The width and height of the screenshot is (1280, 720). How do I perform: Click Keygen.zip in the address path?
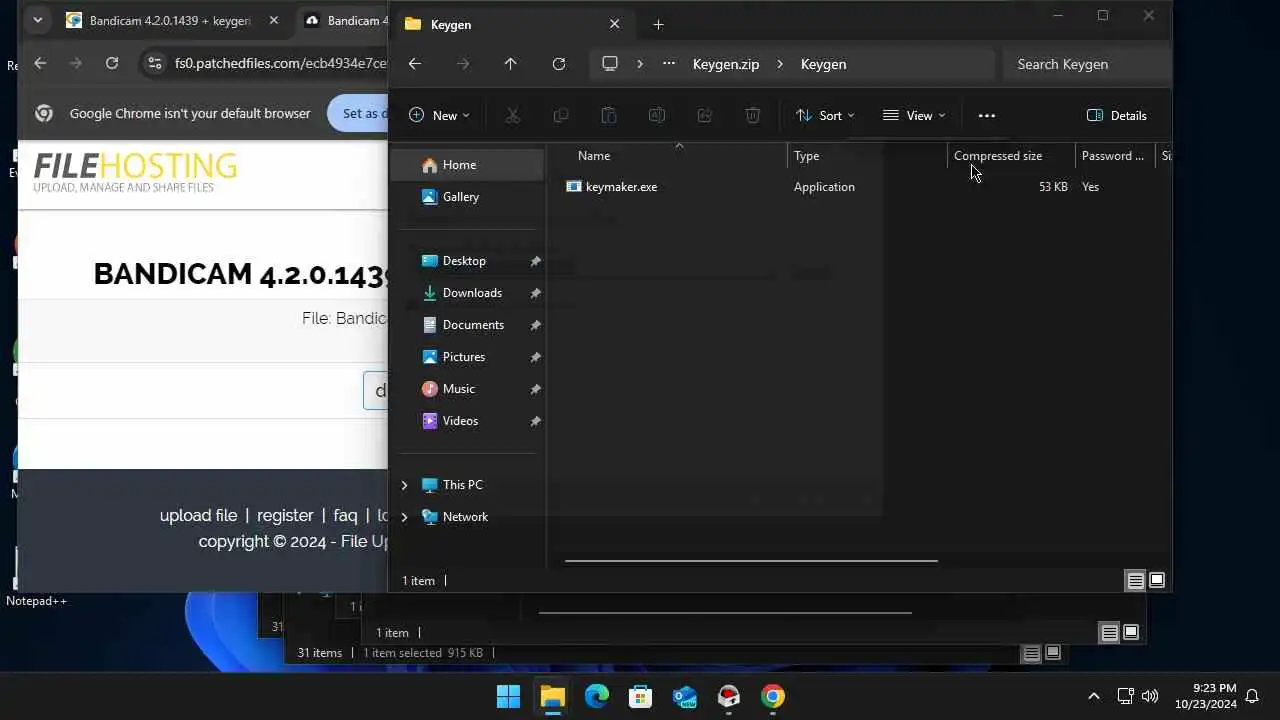click(726, 64)
